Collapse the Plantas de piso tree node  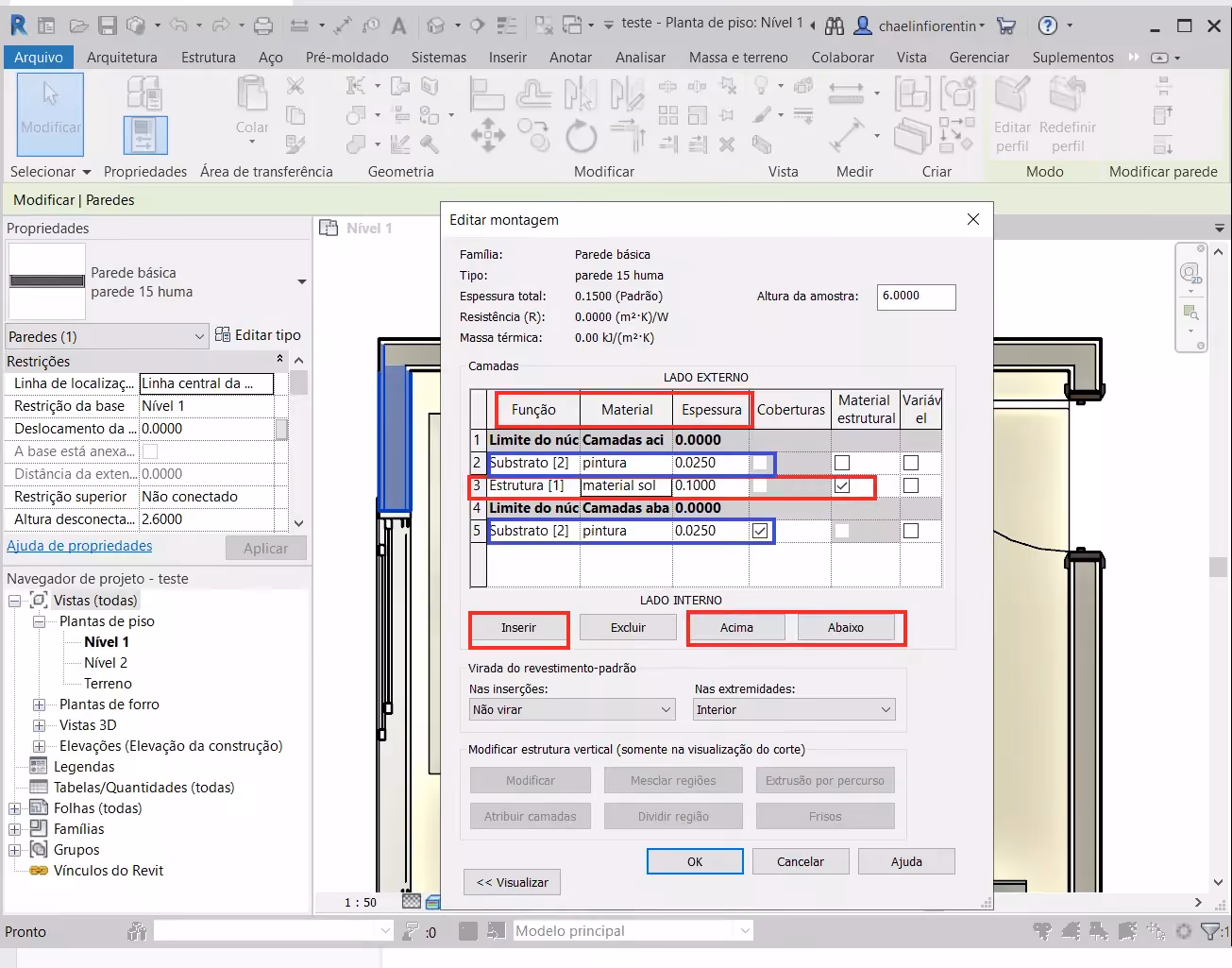pos(40,621)
